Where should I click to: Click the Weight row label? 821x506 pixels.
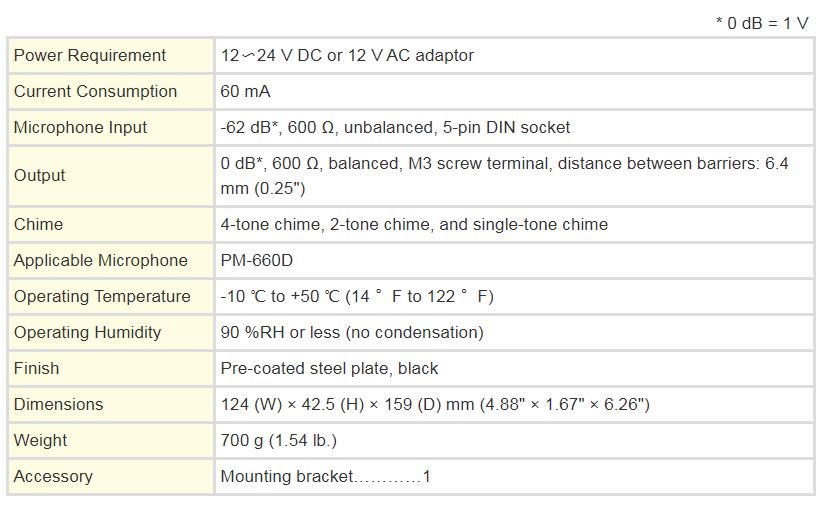[40, 440]
